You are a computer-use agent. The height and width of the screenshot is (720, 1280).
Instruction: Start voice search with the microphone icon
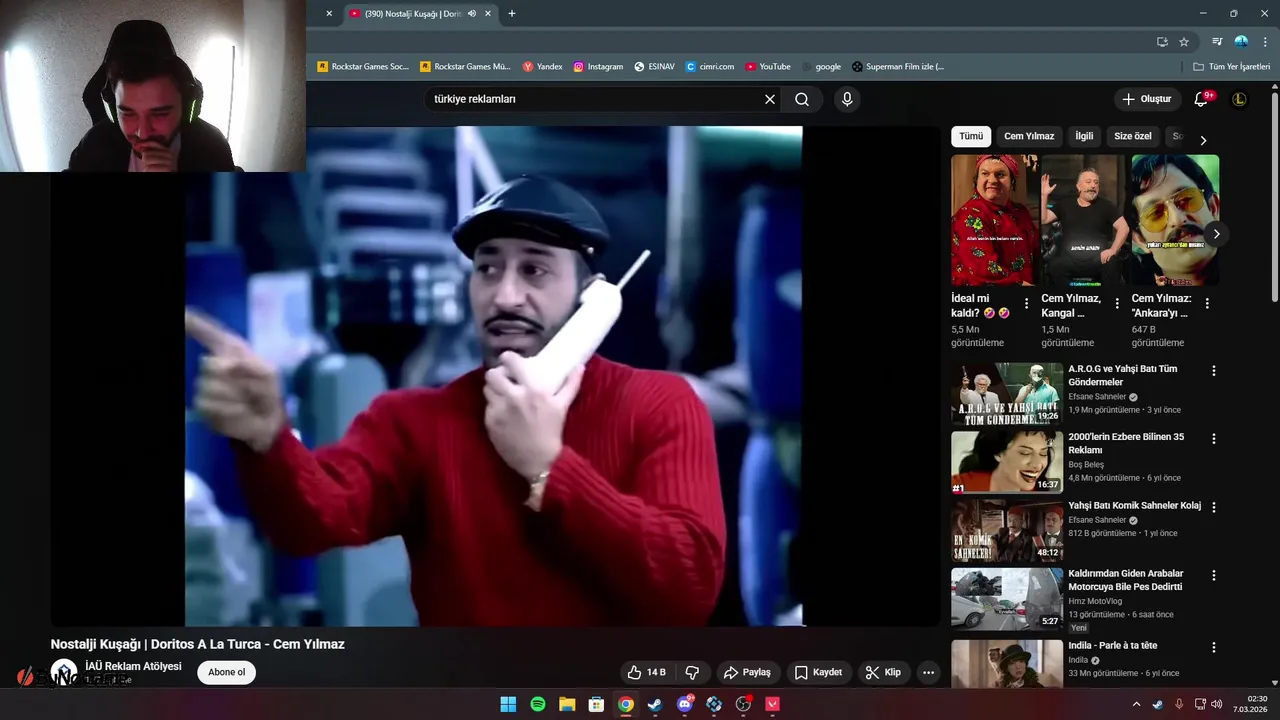click(x=847, y=99)
